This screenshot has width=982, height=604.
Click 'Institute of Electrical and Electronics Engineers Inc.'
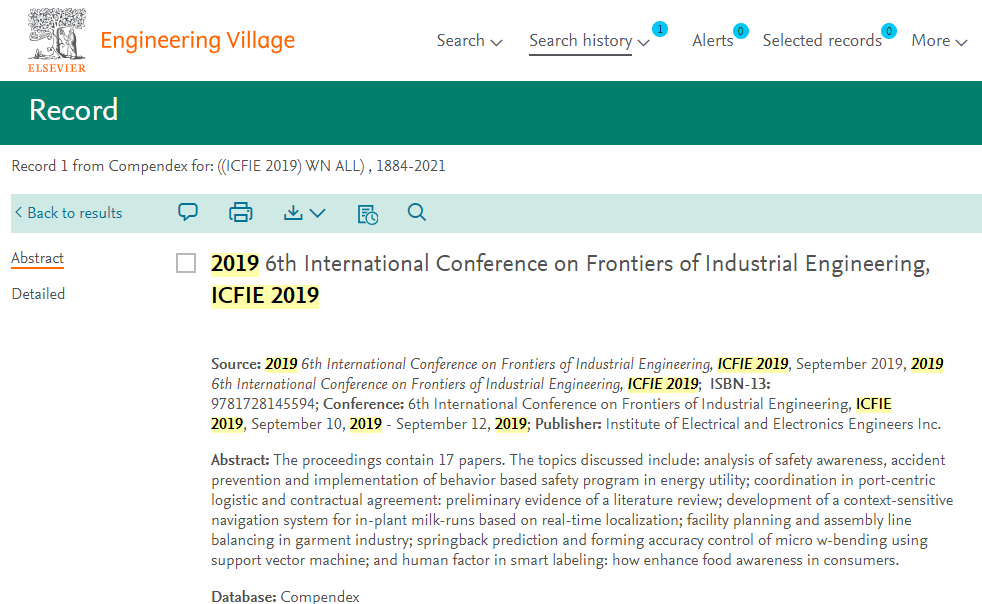pos(773,424)
